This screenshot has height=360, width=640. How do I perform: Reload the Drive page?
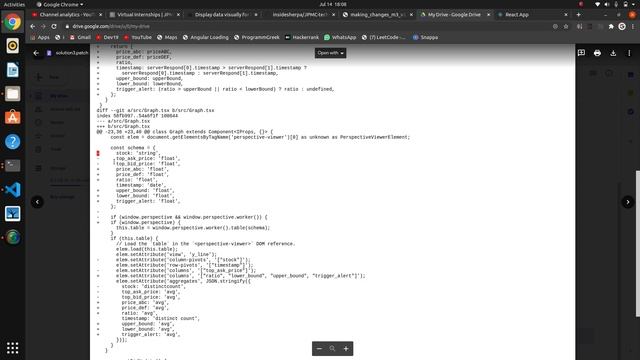click(x=54, y=26)
